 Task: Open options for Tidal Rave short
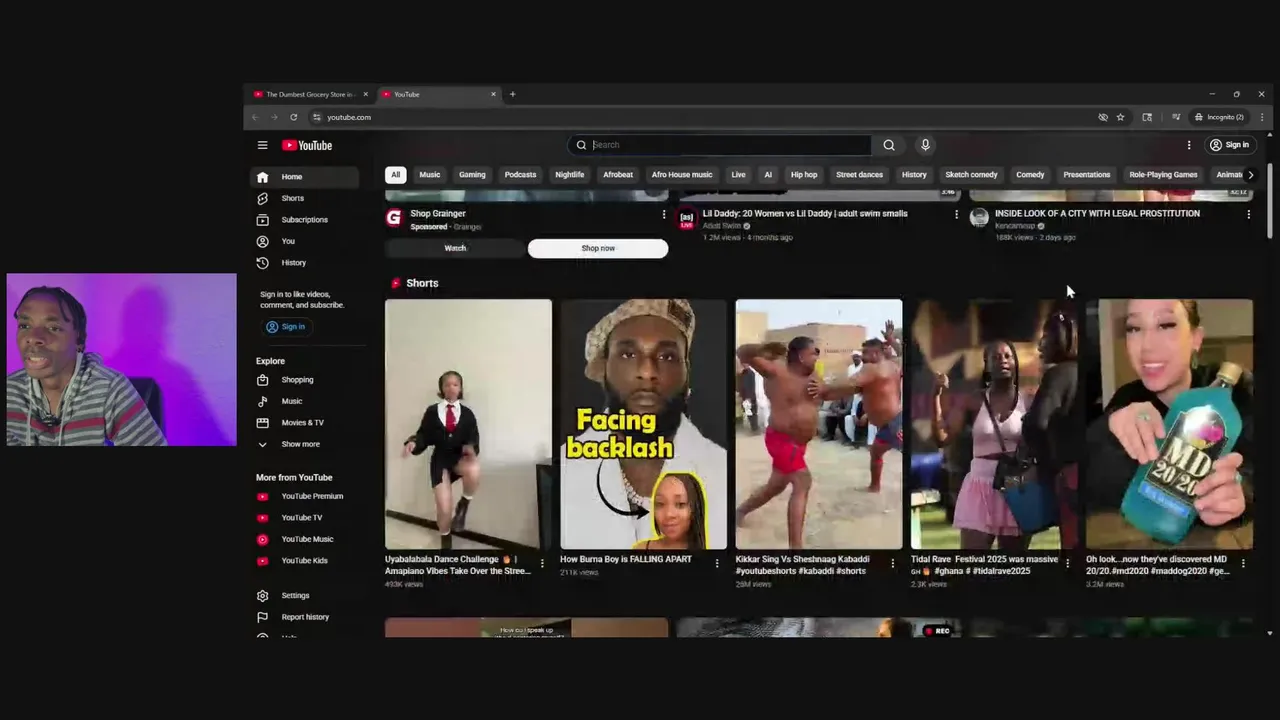click(1067, 564)
